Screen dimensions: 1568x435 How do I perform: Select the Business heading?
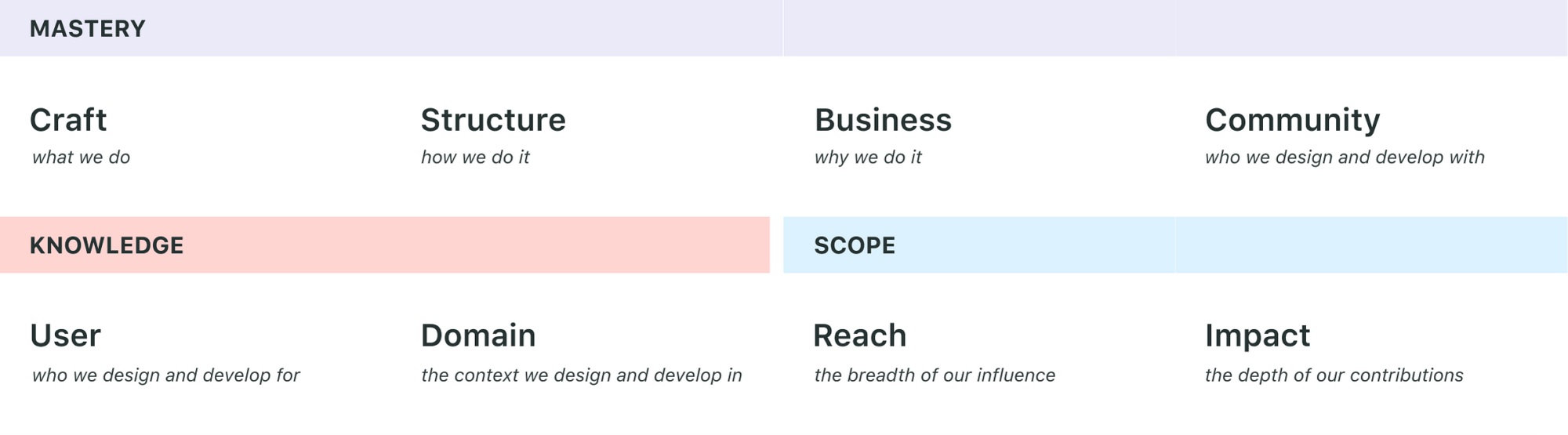[x=883, y=120]
